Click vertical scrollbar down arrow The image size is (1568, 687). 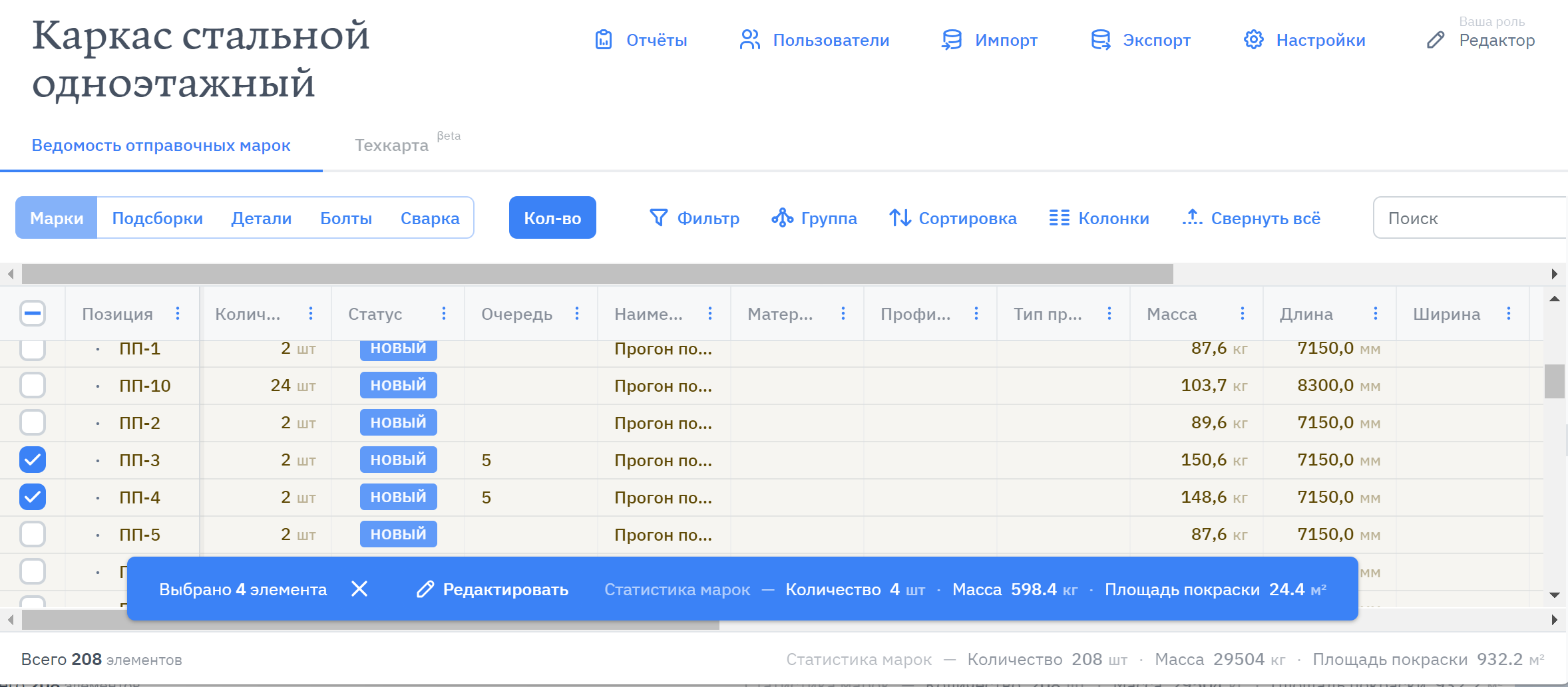[1555, 595]
